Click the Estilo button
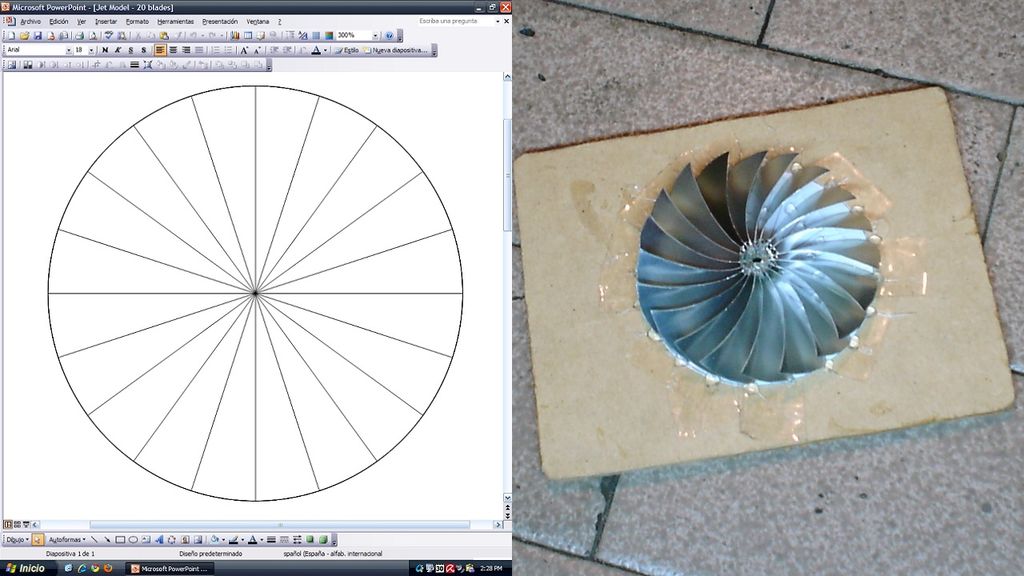Image resolution: width=1024 pixels, height=576 pixels. click(347, 50)
